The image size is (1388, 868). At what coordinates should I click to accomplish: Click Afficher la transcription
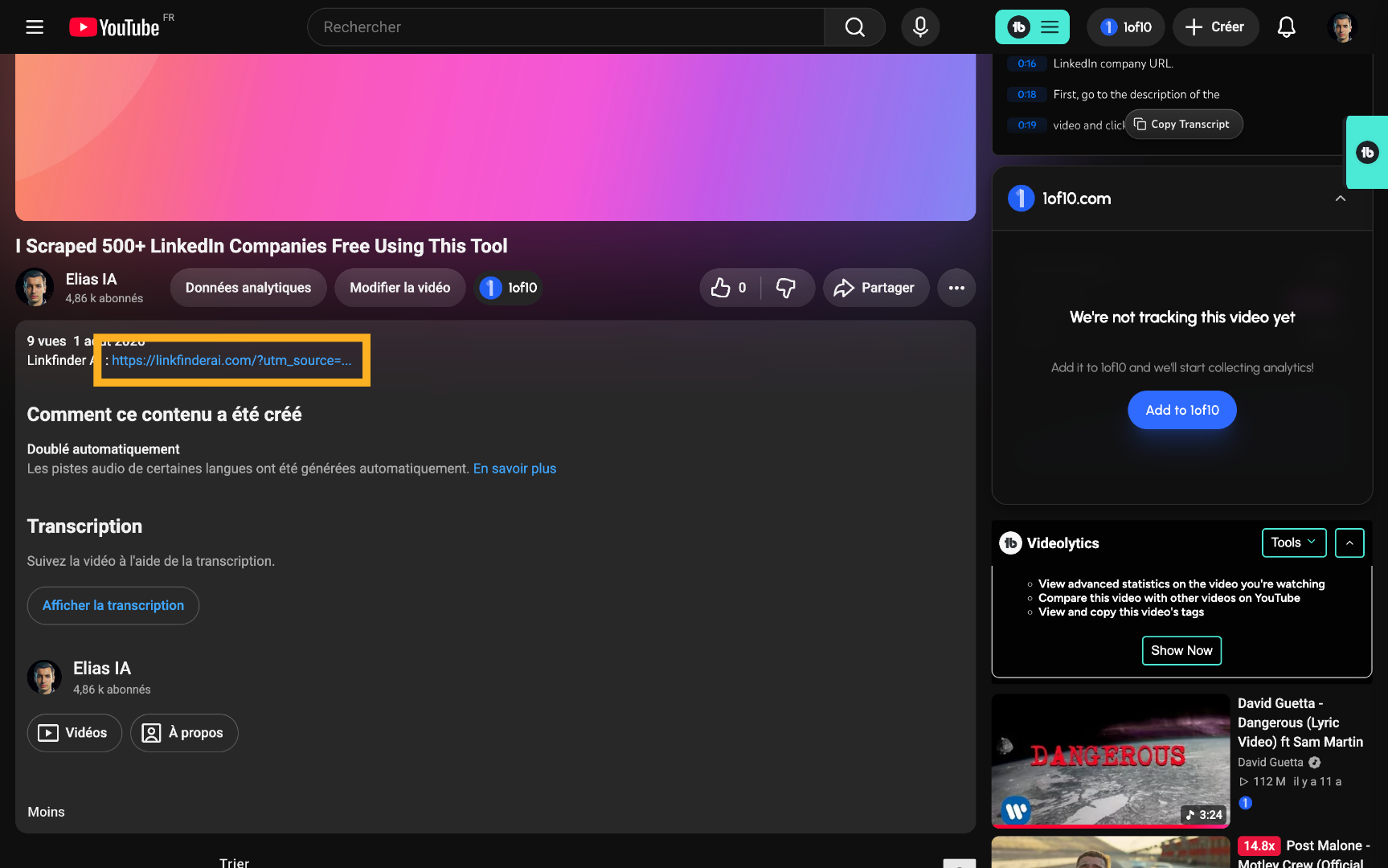pyautogui.click(x=113, y=605)
